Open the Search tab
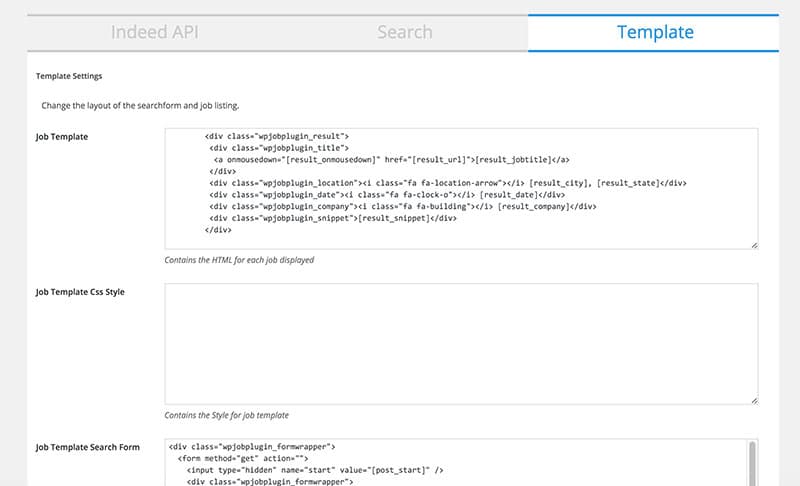800x486 pixels. pos(405,33)
